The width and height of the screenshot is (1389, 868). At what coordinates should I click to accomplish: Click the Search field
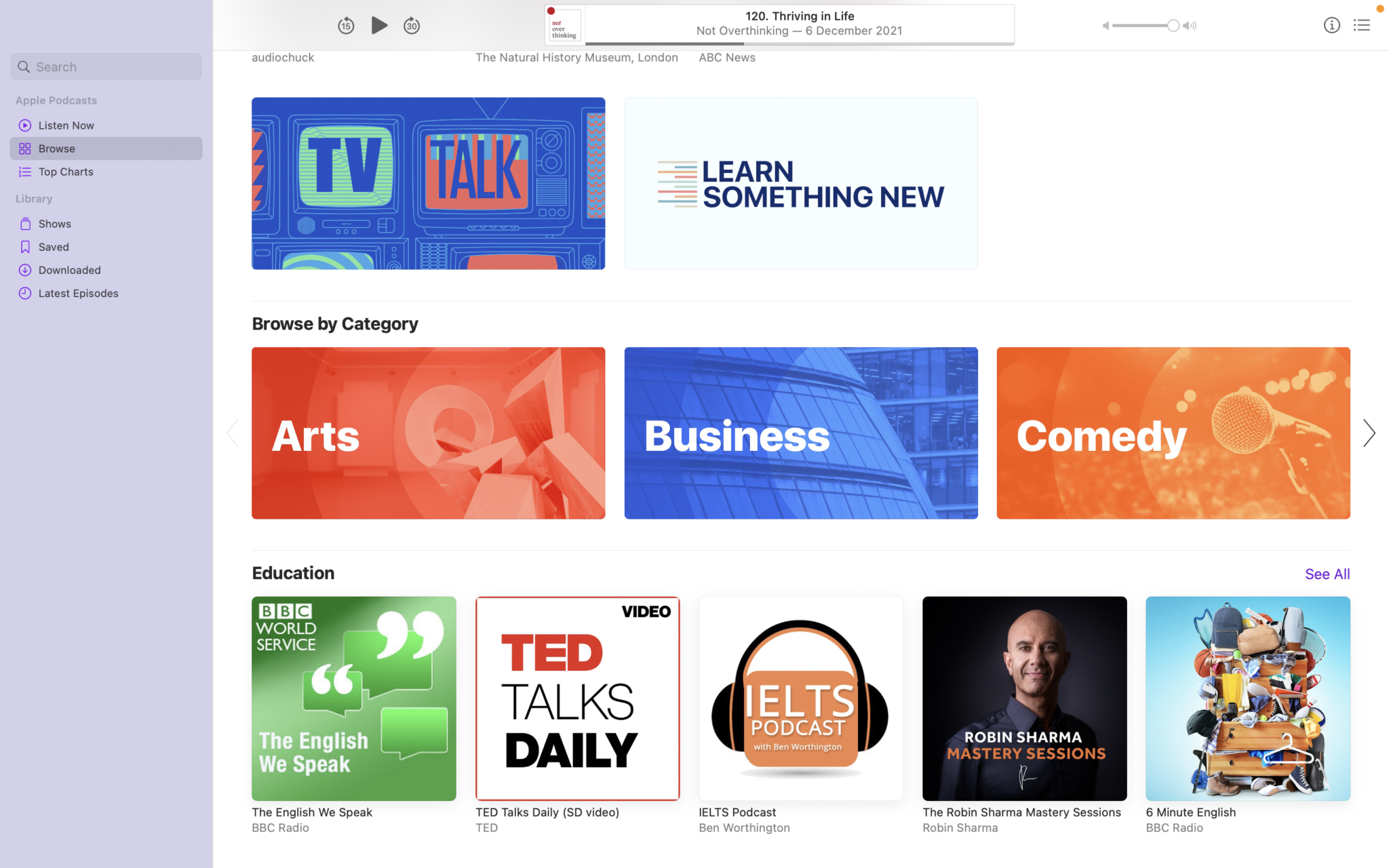[x=106, y=66]
